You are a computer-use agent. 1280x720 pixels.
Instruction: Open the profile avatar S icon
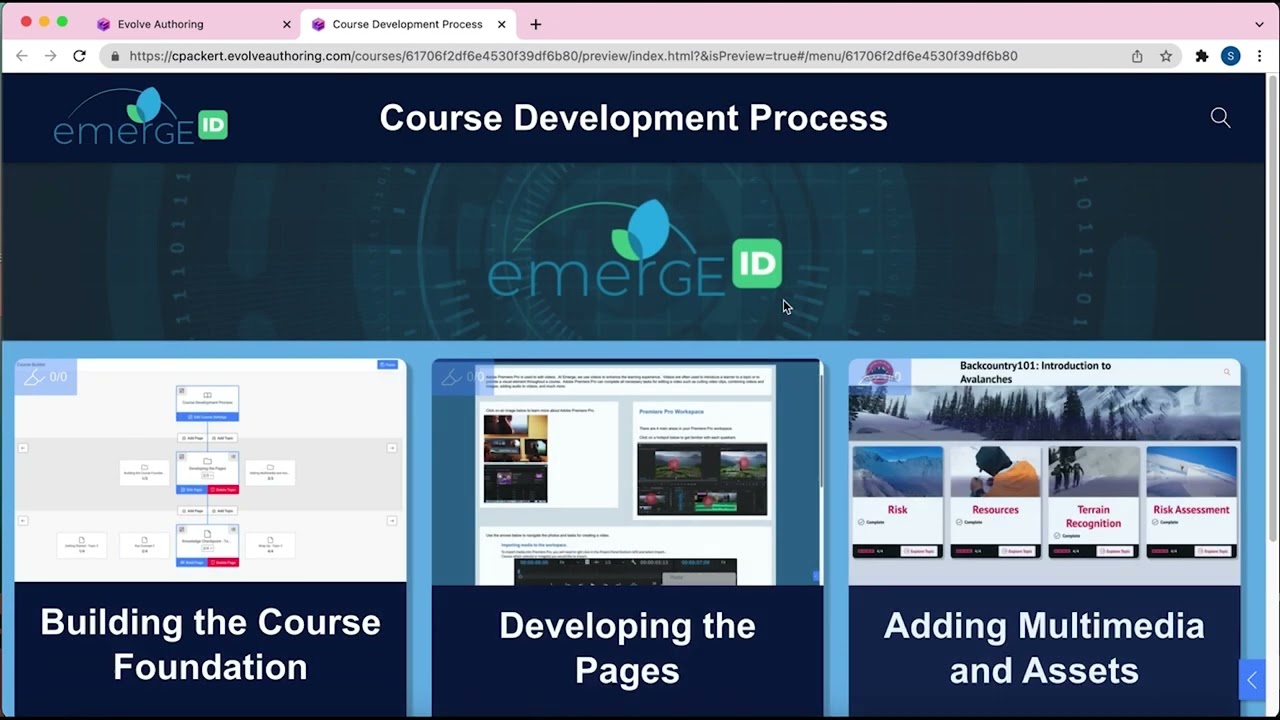(1231, 56)
